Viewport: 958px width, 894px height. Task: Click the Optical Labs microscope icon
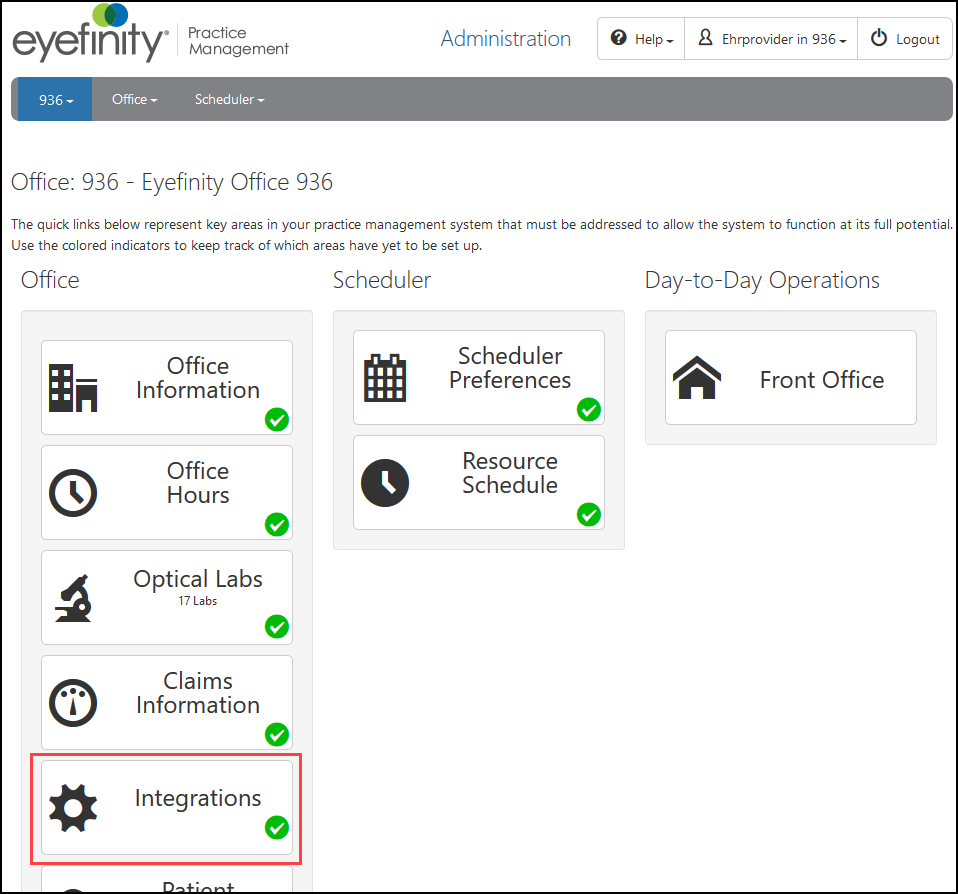tap(73, 598)
